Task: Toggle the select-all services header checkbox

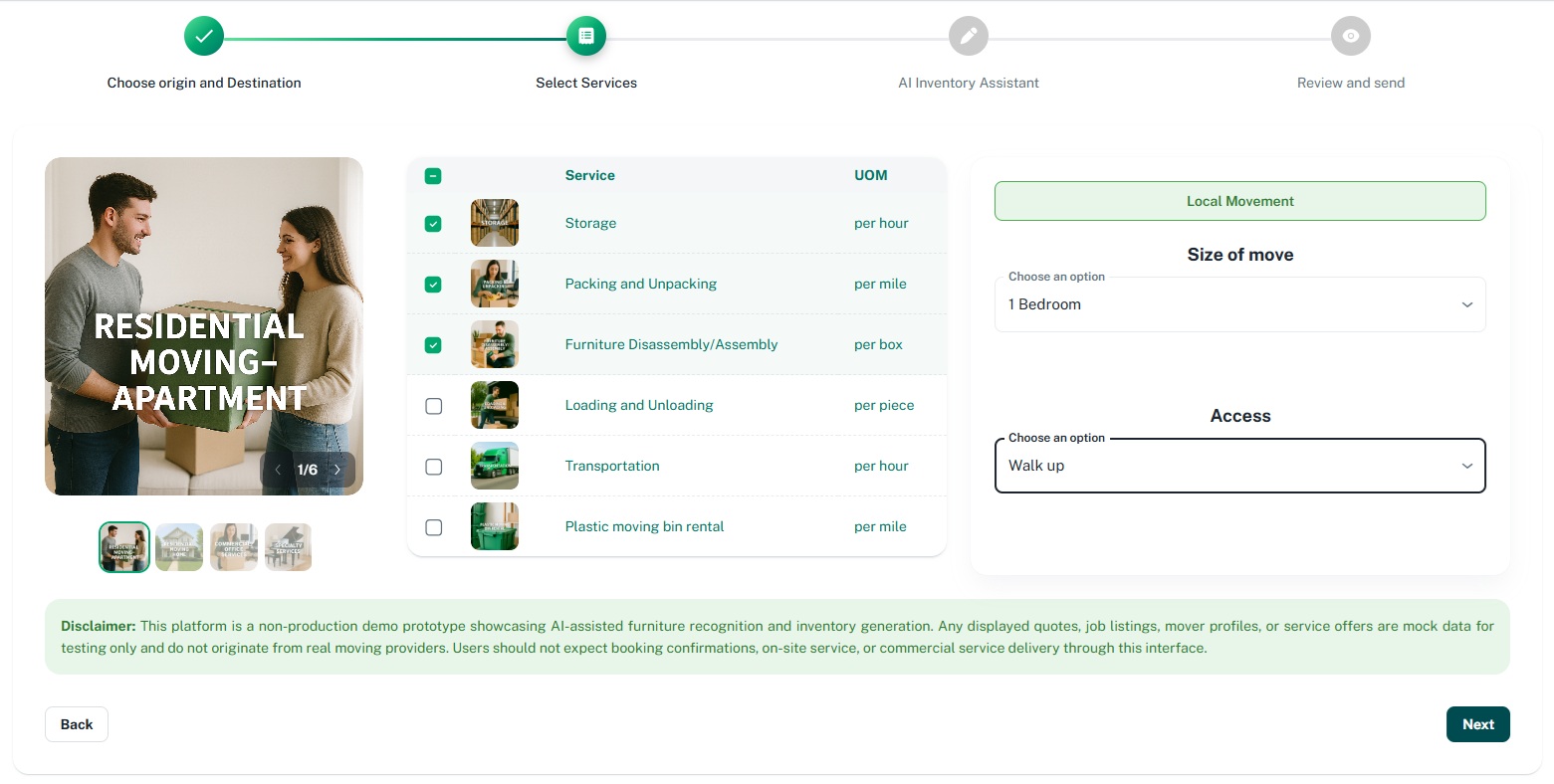Action: tap(433, 176)
